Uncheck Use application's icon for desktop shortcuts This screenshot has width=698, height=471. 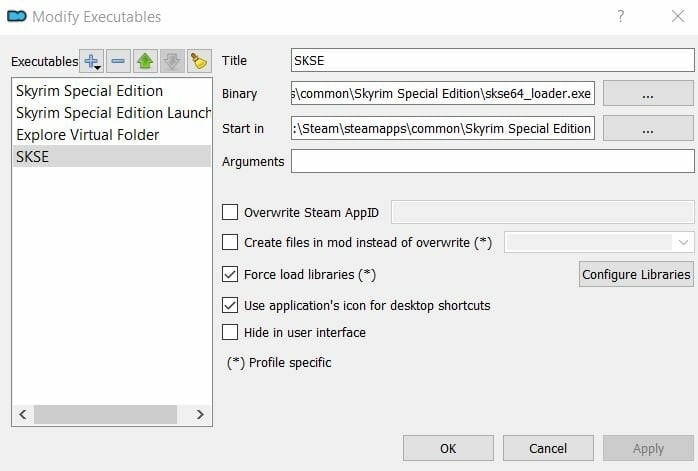[x=230, y=305]
